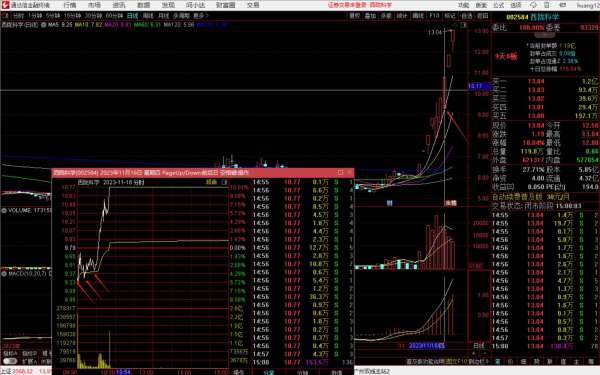Viewport: 600px width, 375px height.
Task: Click the 日线 label under the main chart
Action: click(479, 346)
